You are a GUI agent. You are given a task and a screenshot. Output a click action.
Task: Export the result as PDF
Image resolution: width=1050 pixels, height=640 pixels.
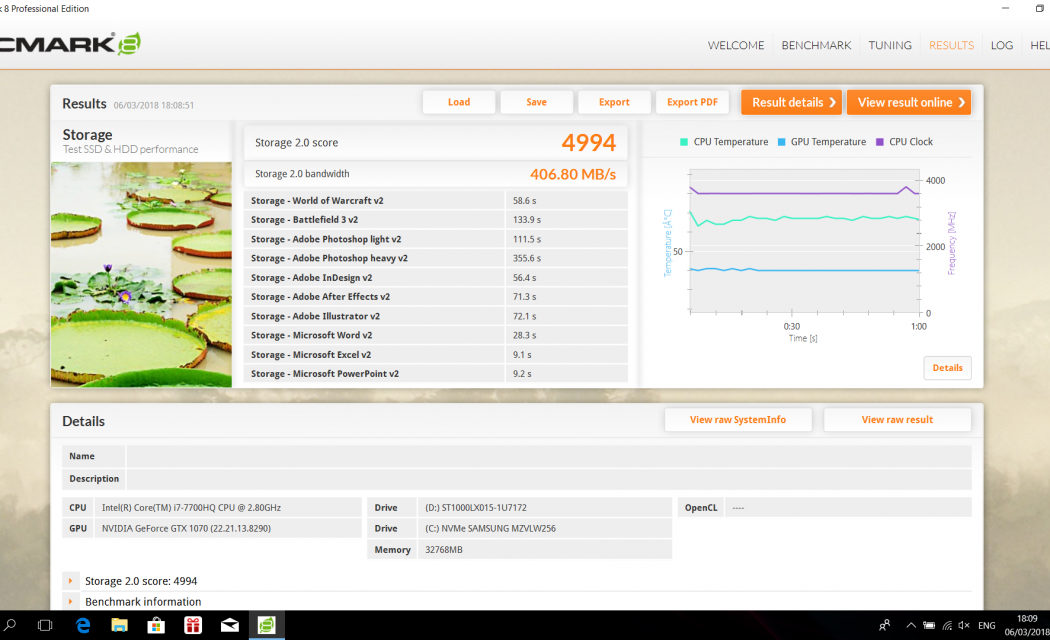tap(692, 102)
